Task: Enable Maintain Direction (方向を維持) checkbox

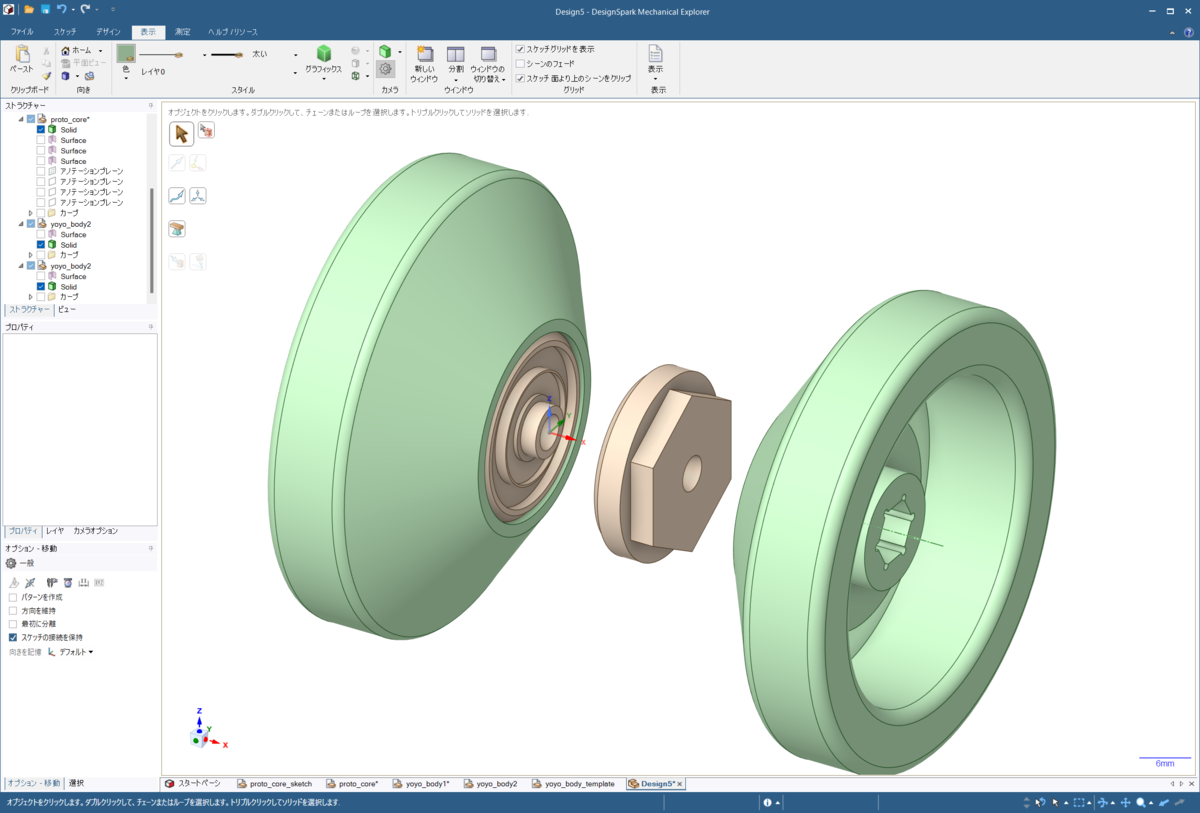Action: point(13,610)
